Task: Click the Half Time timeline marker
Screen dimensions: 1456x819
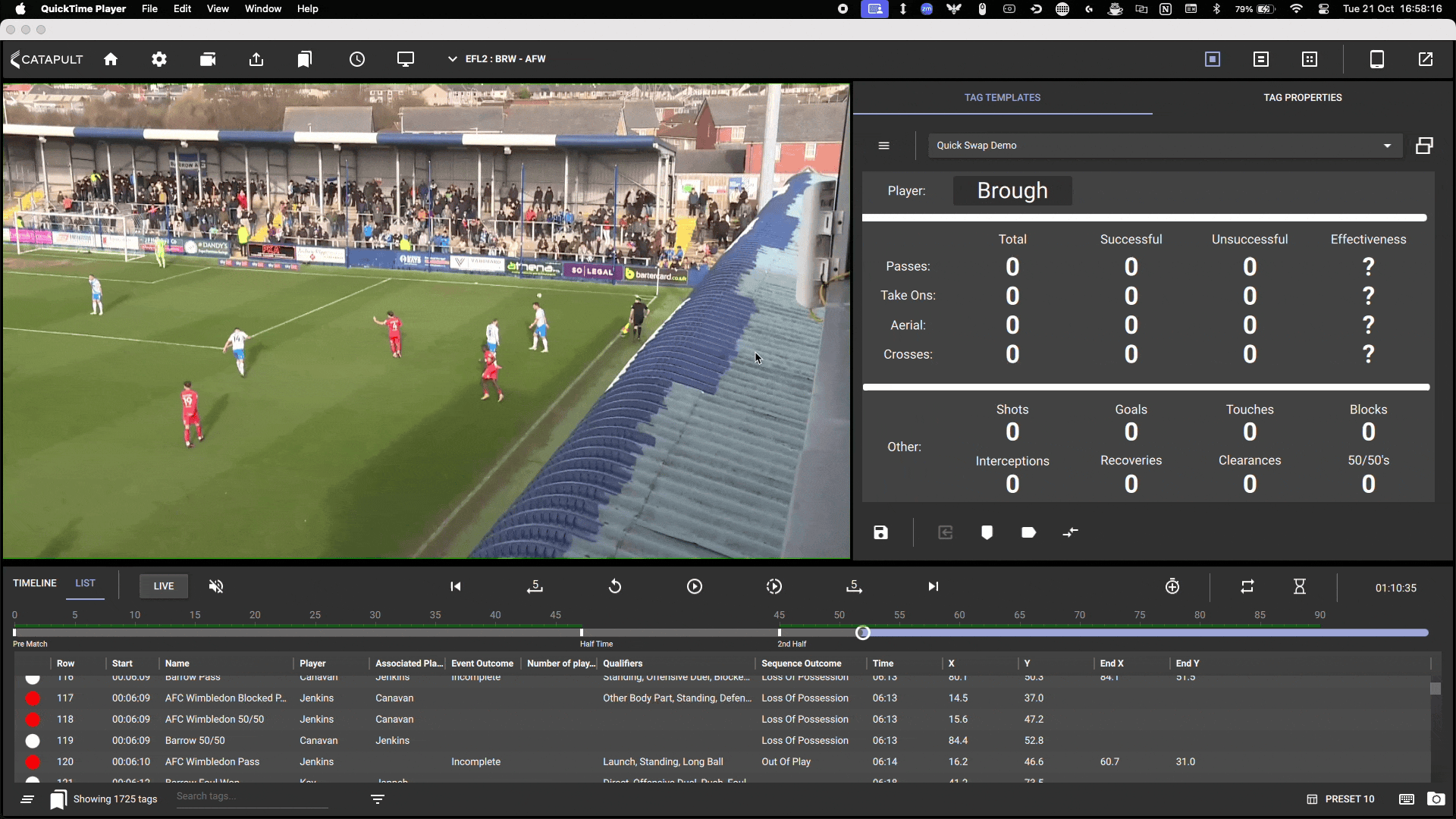Action: click(582, 632)
